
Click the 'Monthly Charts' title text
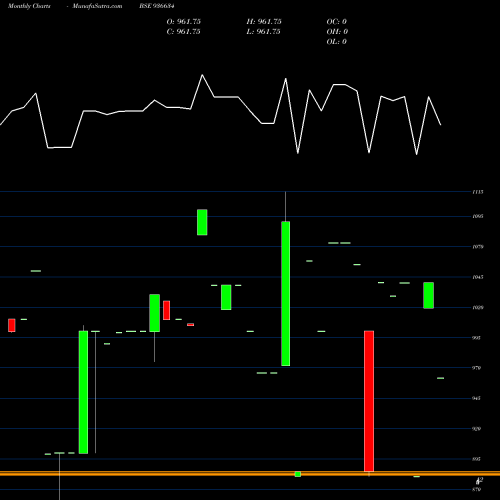(29, 6)
